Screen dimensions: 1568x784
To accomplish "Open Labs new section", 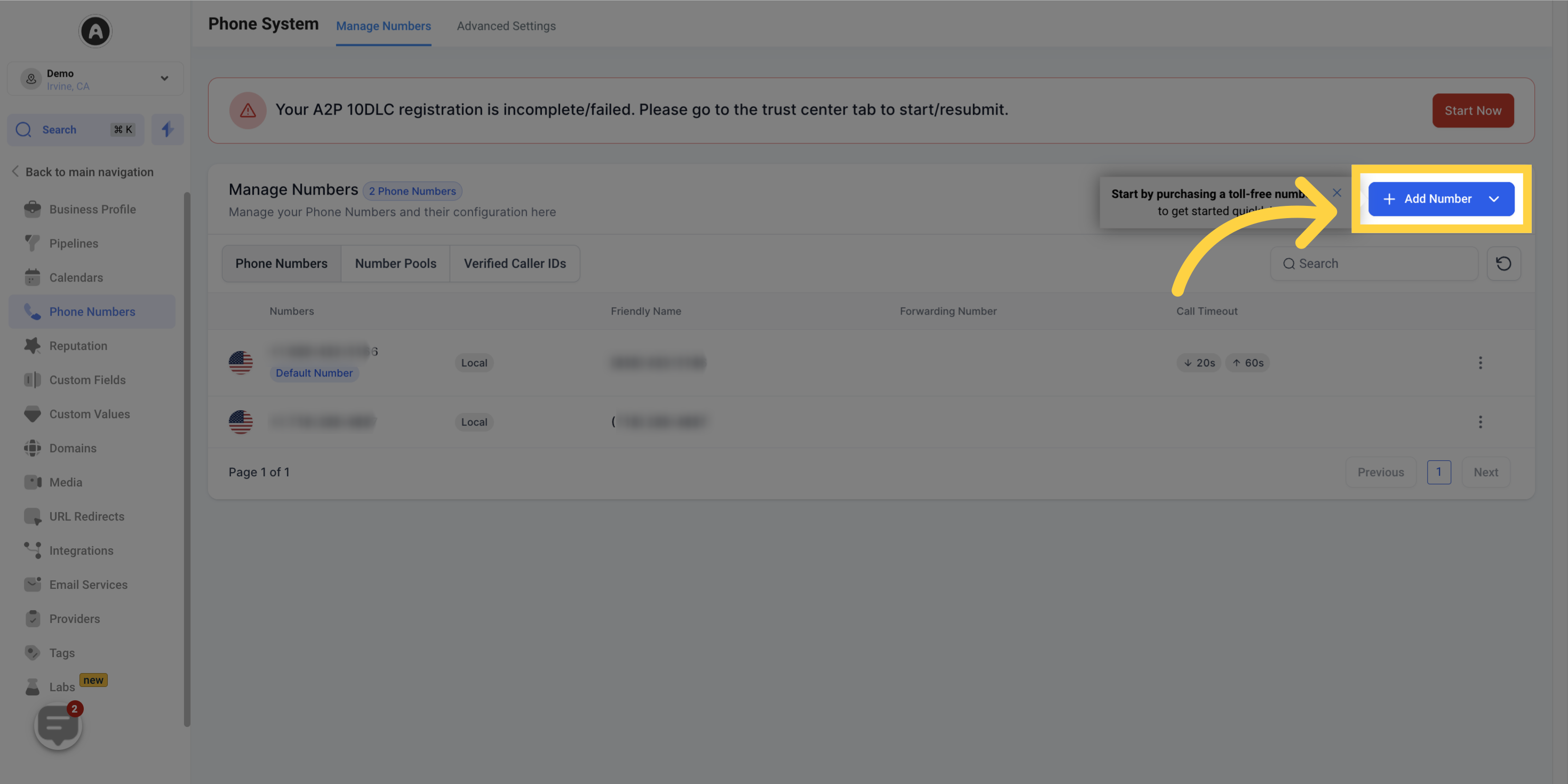I will [x=92, y=686].
